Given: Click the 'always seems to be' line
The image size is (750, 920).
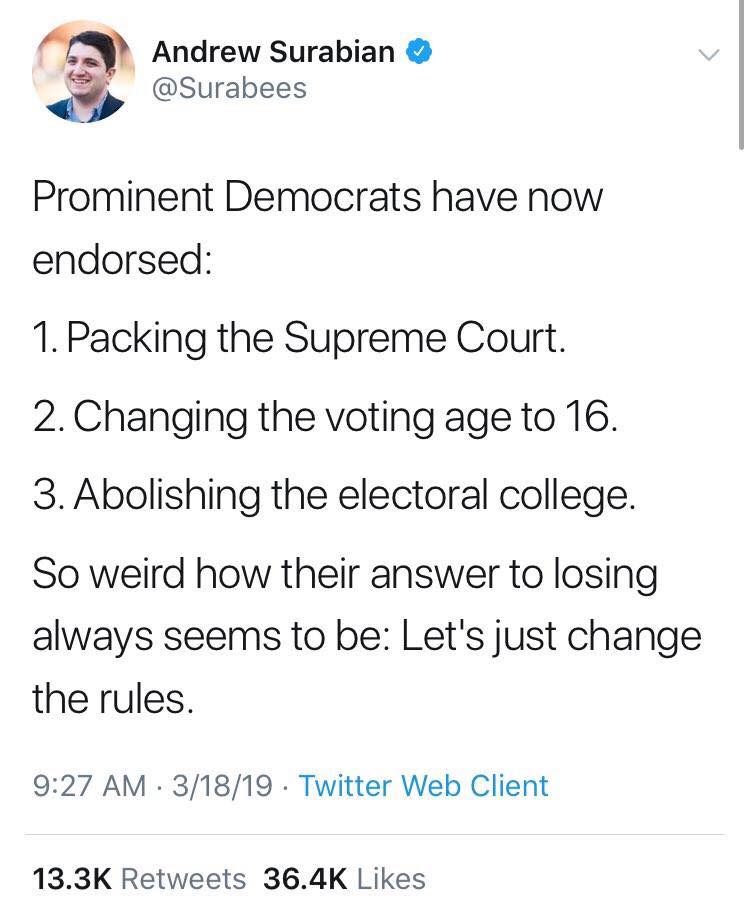Looking at the screenshot, I should (367, 636).
